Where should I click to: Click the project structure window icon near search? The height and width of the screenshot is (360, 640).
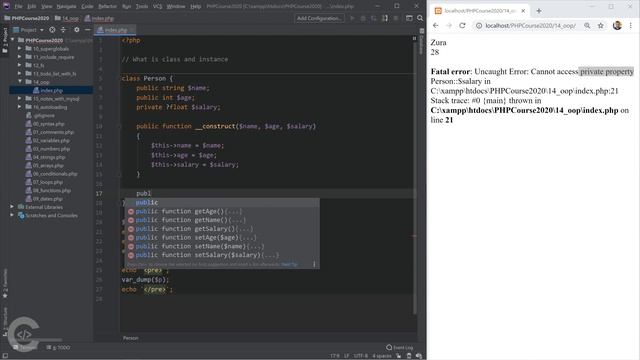tap(409, 18)
